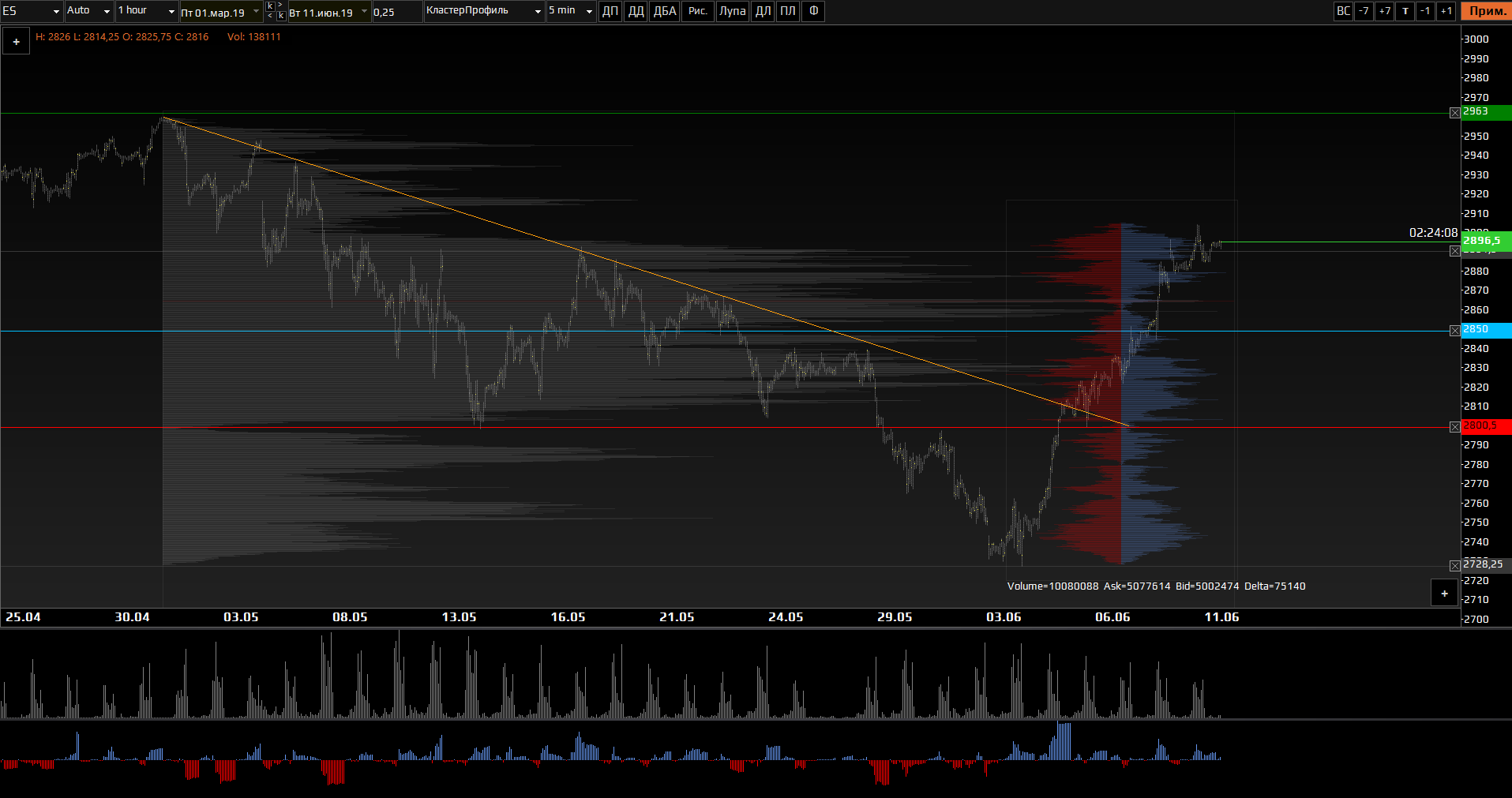Shift the range by +7 days
The width and height of the screenshot is (1512, 798).
tap(1384, 11)
